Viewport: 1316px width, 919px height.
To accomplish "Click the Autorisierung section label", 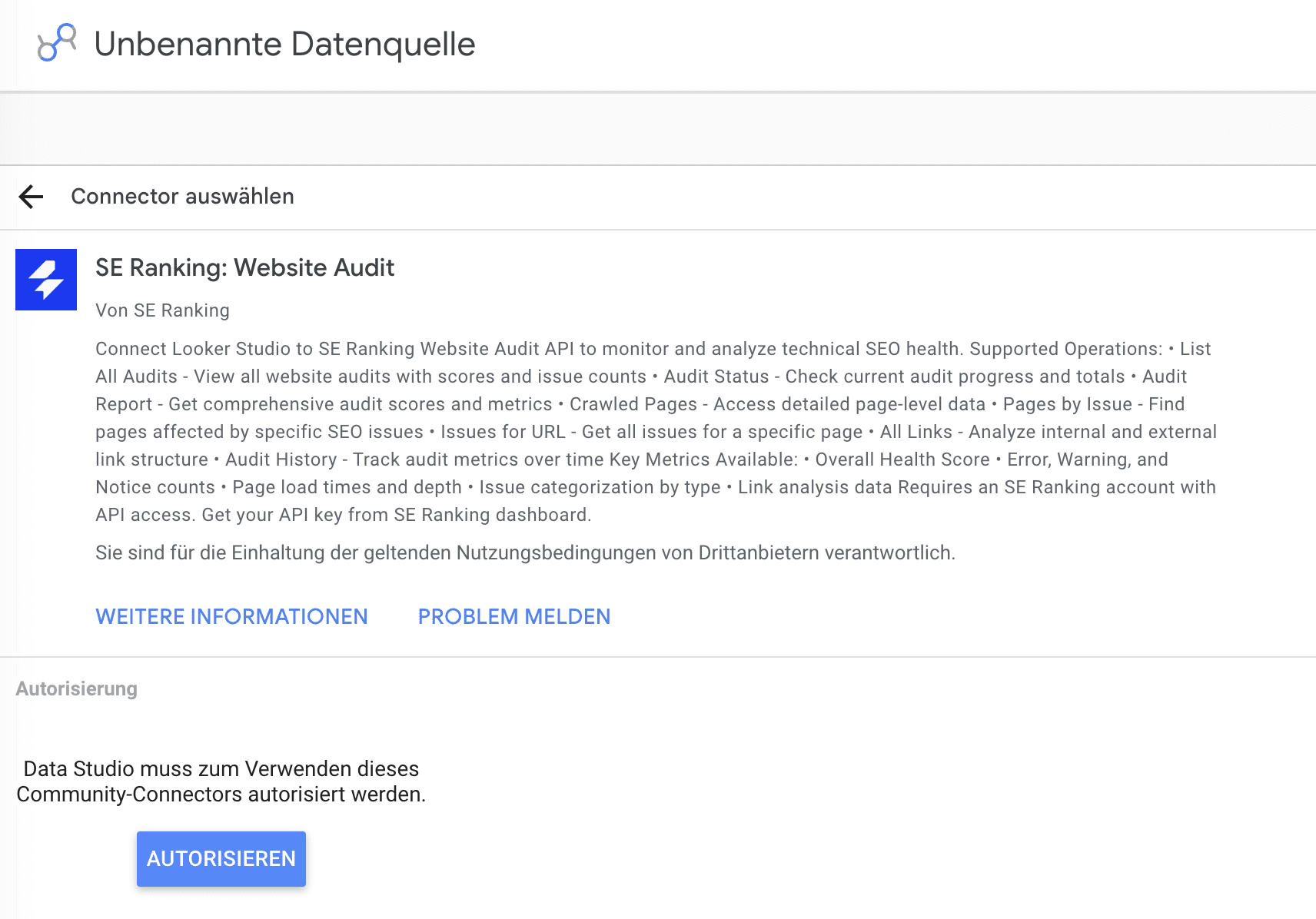I will [77, 688].
